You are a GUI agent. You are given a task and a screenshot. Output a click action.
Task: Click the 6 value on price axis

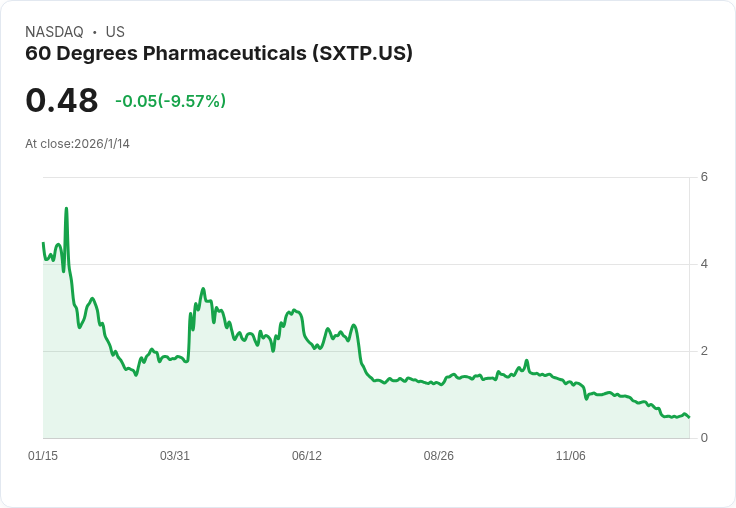pos(704,177)
